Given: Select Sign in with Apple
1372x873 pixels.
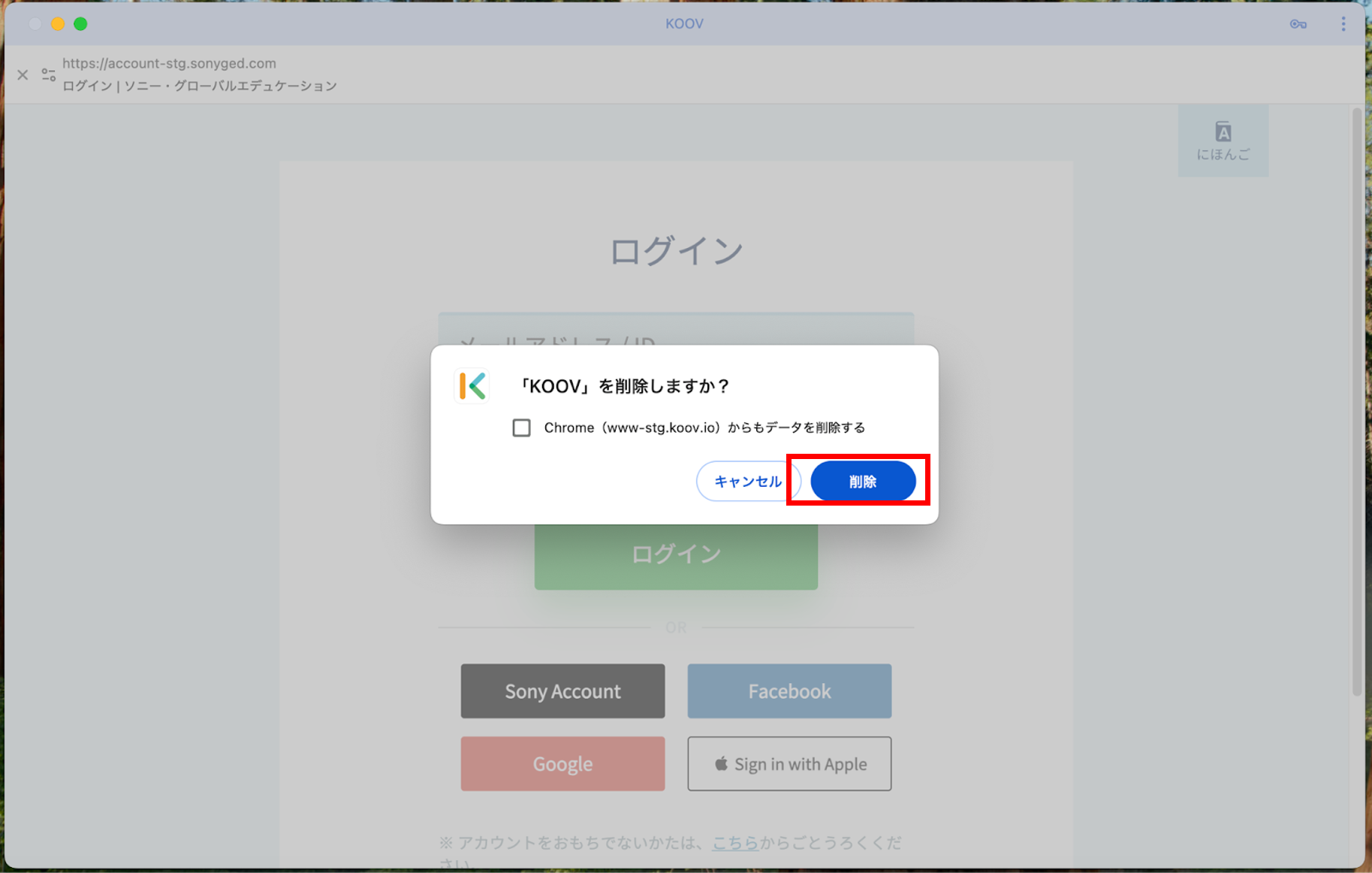Looking at the screenshot, I should click(x=789, y=763).
